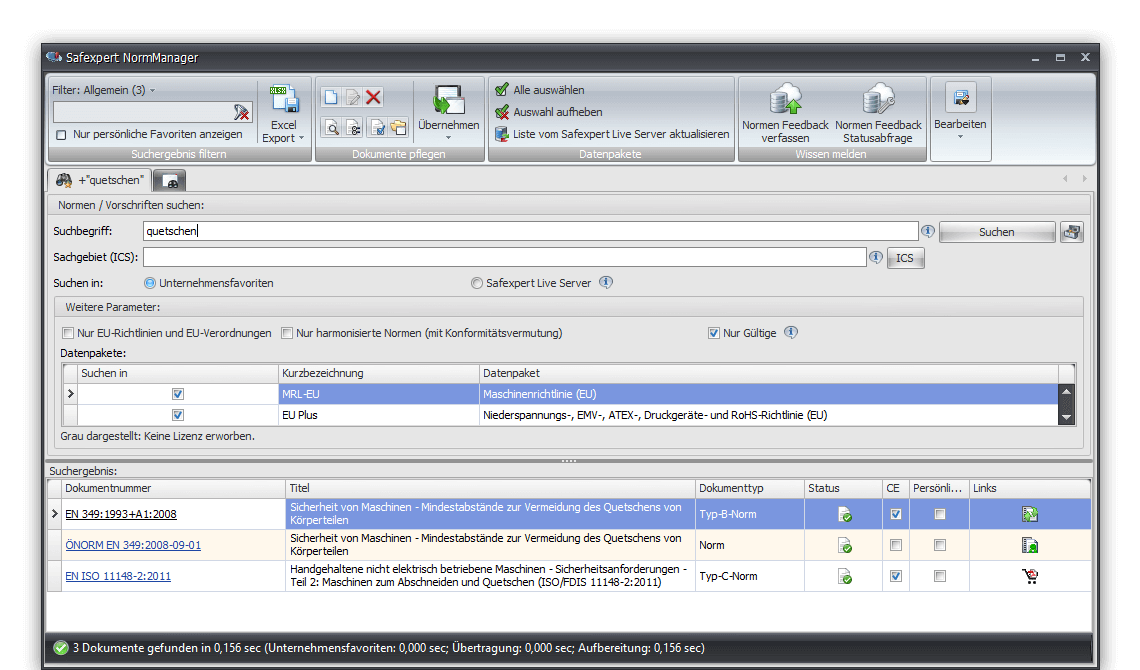The height and width of the screenshot is (670, 1140).
Task: Click into the Suchbegriff input field
Action: point(531,231)
